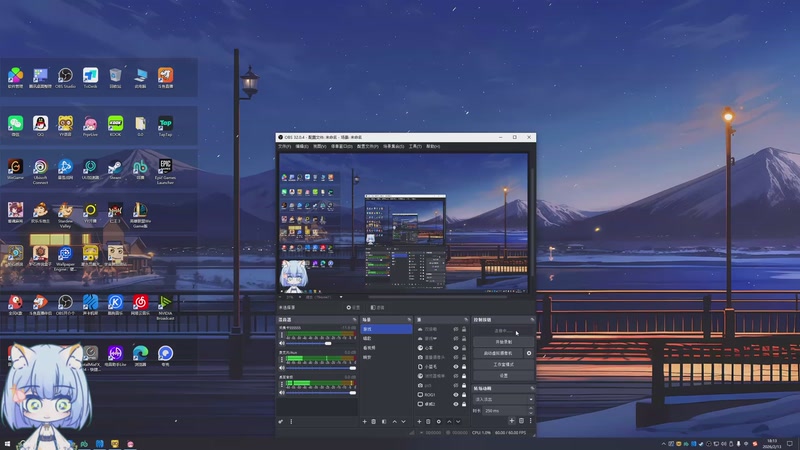Screen dimensions: 800x450
Task: Mute the 桌面音频 mixer channel
Action: (282, 392)
